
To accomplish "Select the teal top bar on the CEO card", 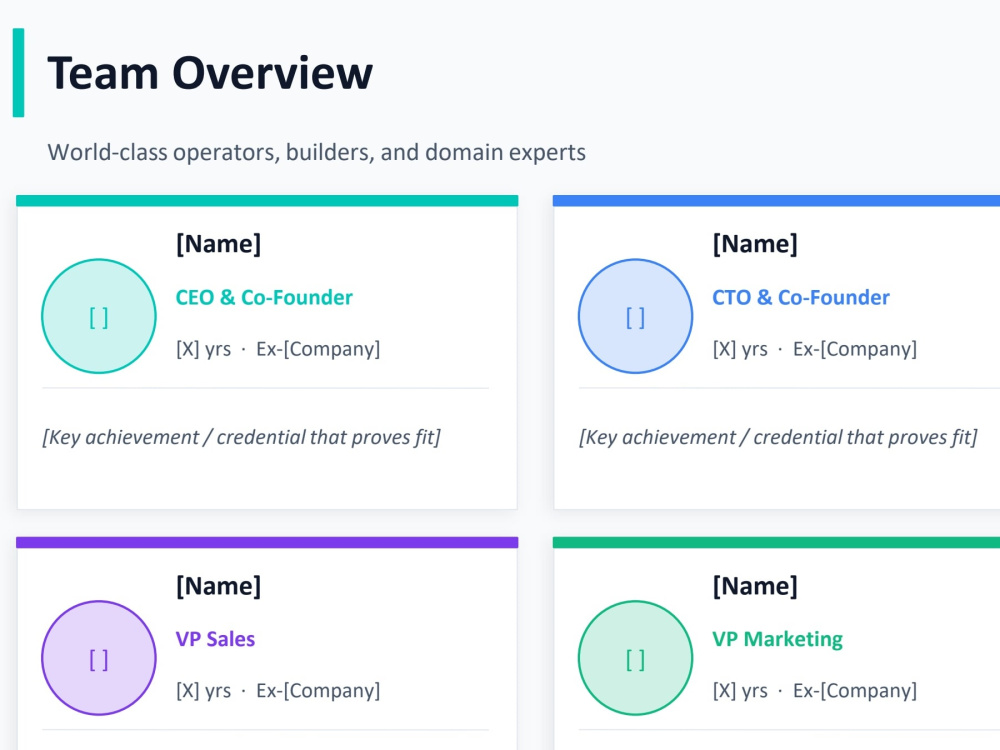I will [267, 201].
